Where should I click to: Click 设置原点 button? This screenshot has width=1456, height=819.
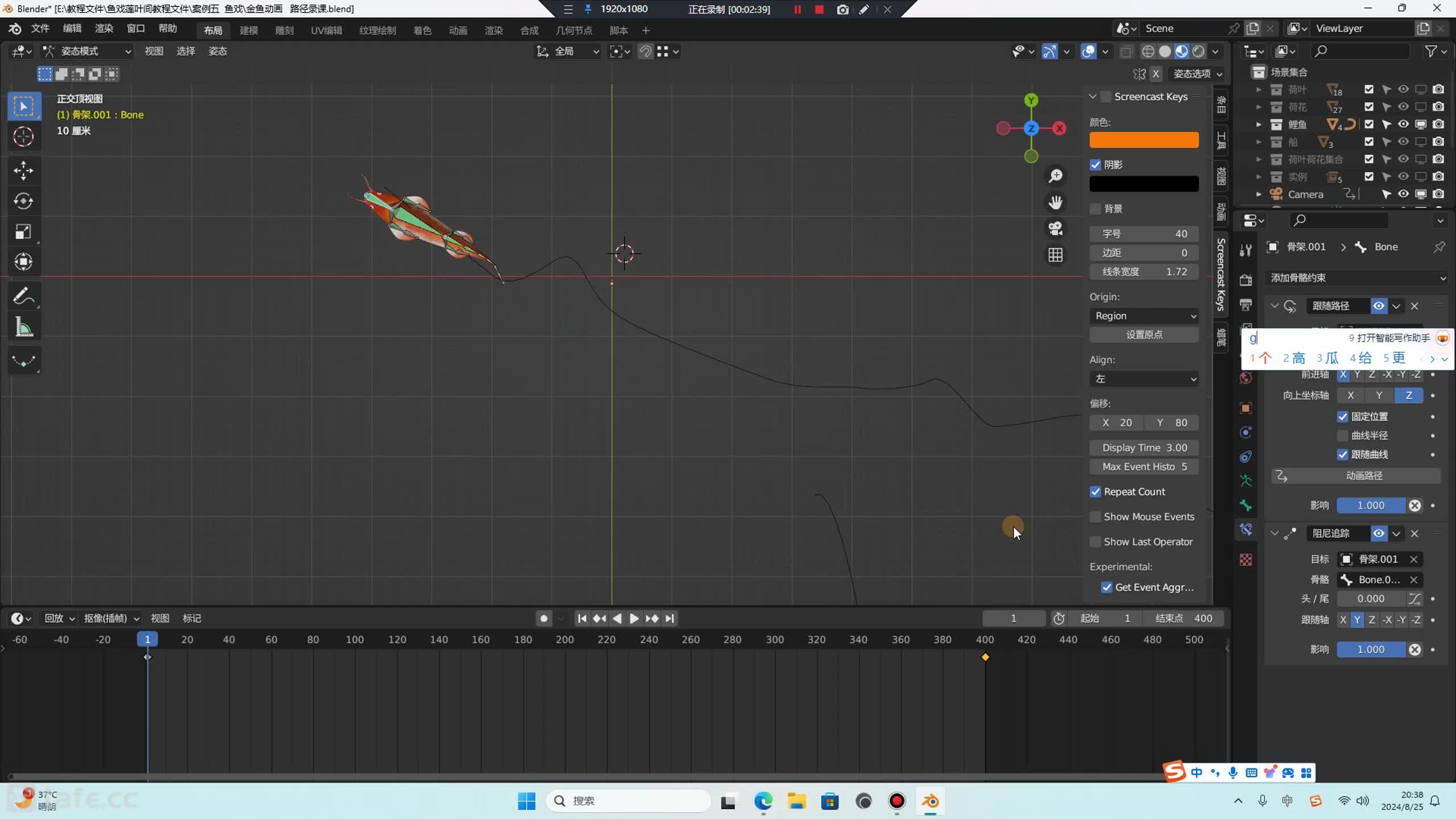tap(1144, 335)
